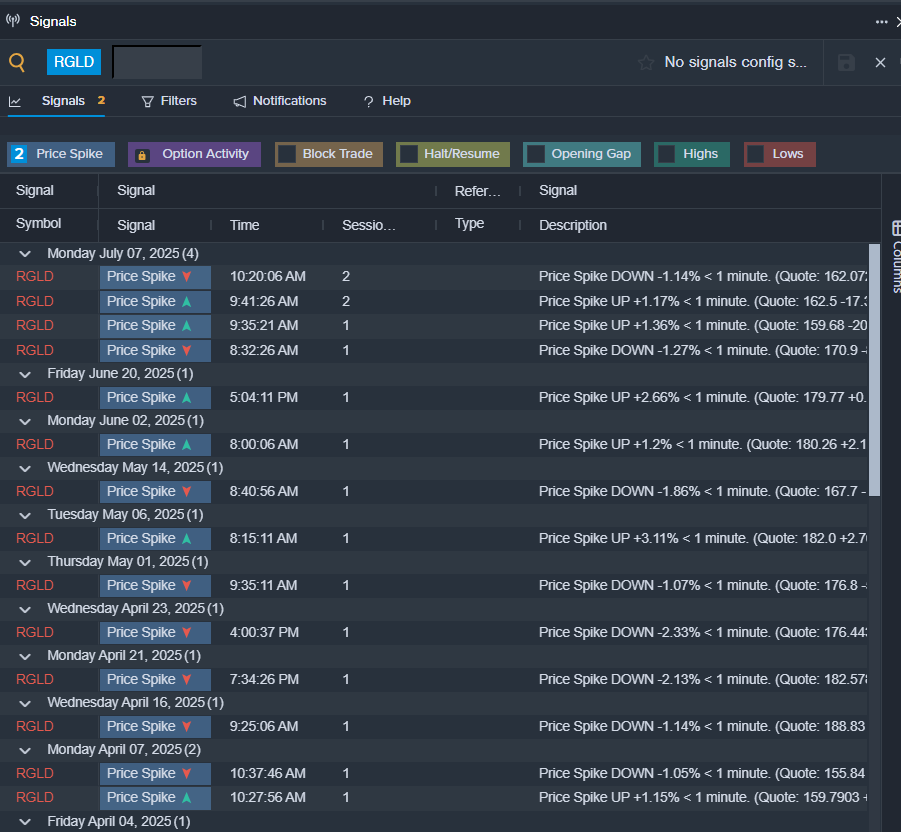Sort by the Time column header

pyautogui.click(x=245, y=225)
